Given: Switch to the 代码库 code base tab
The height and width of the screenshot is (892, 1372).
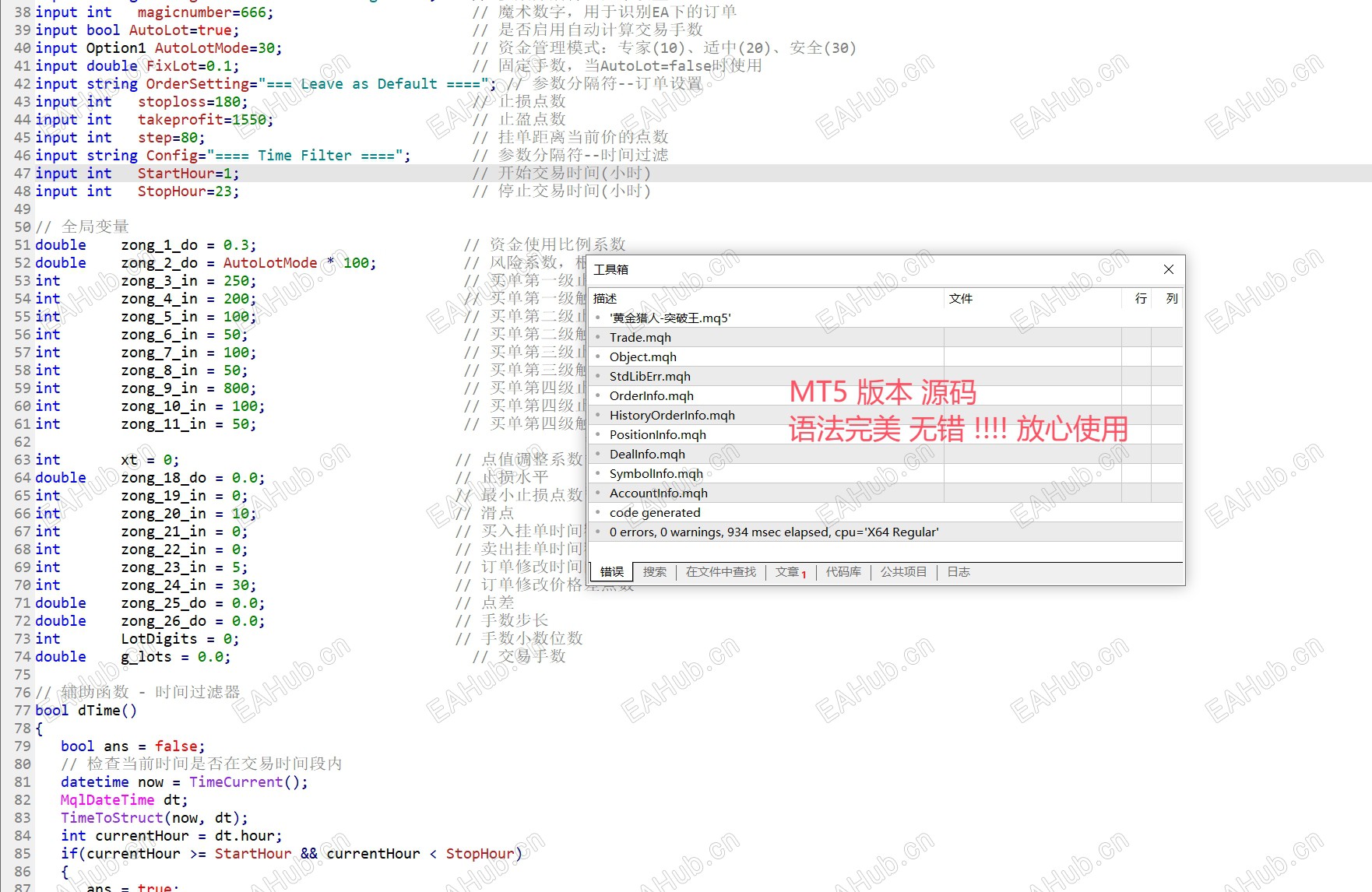Looking at the screenshot, I should click(843, 572).
